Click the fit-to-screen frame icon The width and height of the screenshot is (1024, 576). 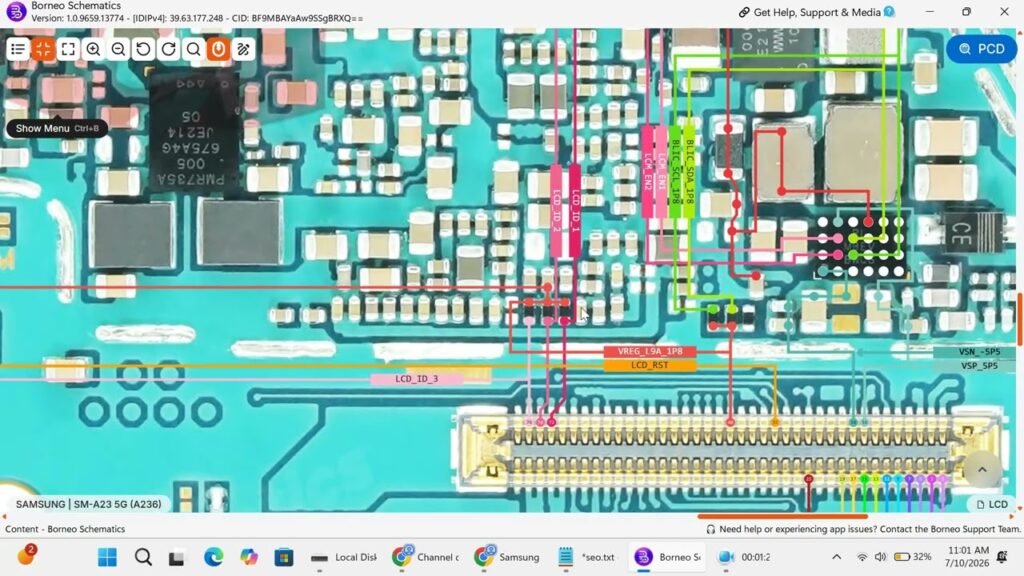click(x=68, y=49)
